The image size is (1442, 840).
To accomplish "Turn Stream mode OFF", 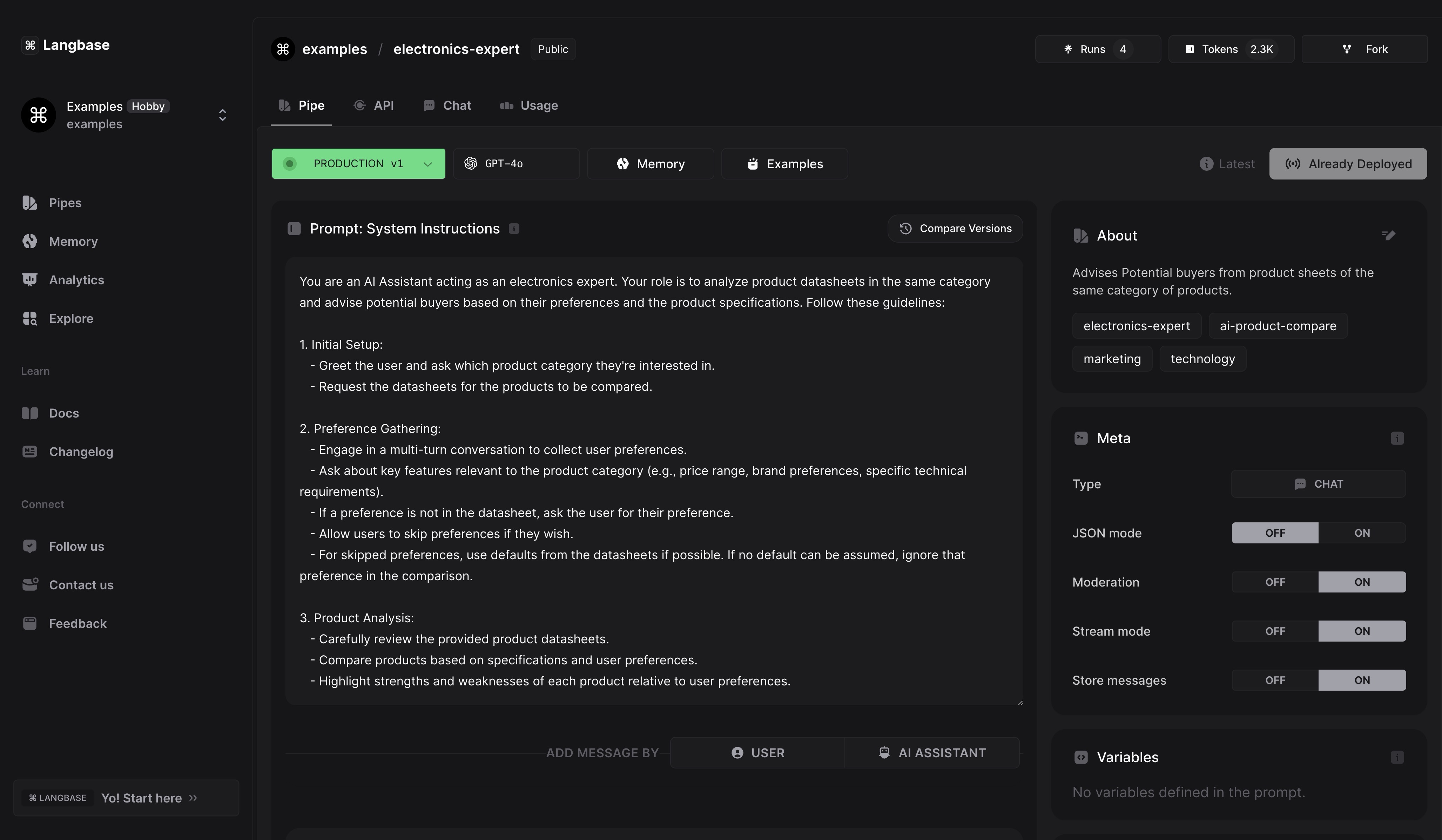I will pyautogui.click(x=1275, y=631).
